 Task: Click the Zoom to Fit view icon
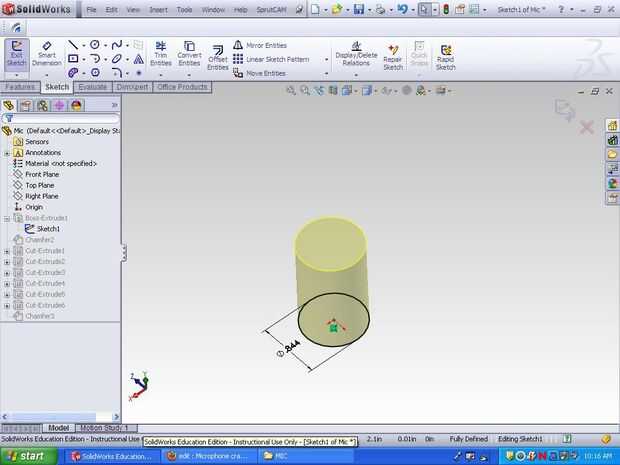pyautogui.click(x=291, y=91)
